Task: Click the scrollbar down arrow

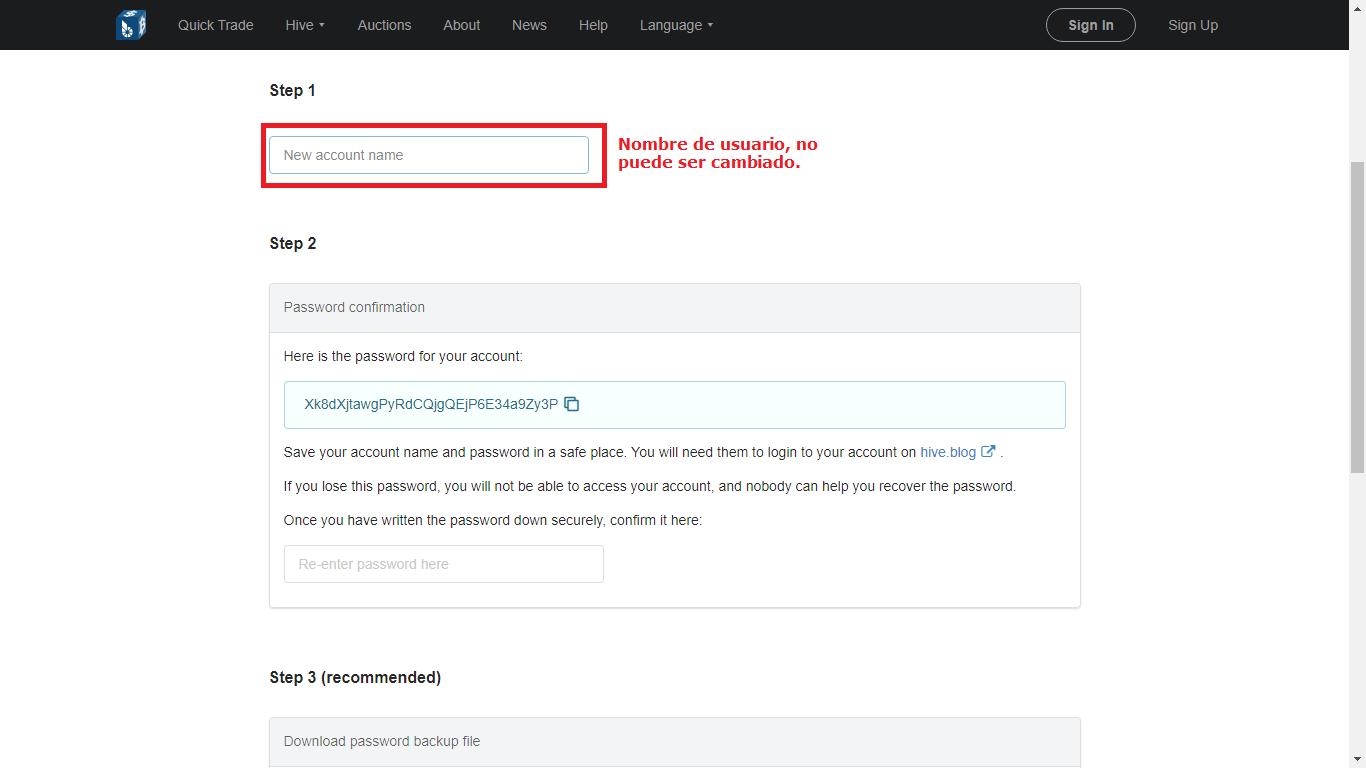Action: pyautogui.click(x=1357, y=759)
